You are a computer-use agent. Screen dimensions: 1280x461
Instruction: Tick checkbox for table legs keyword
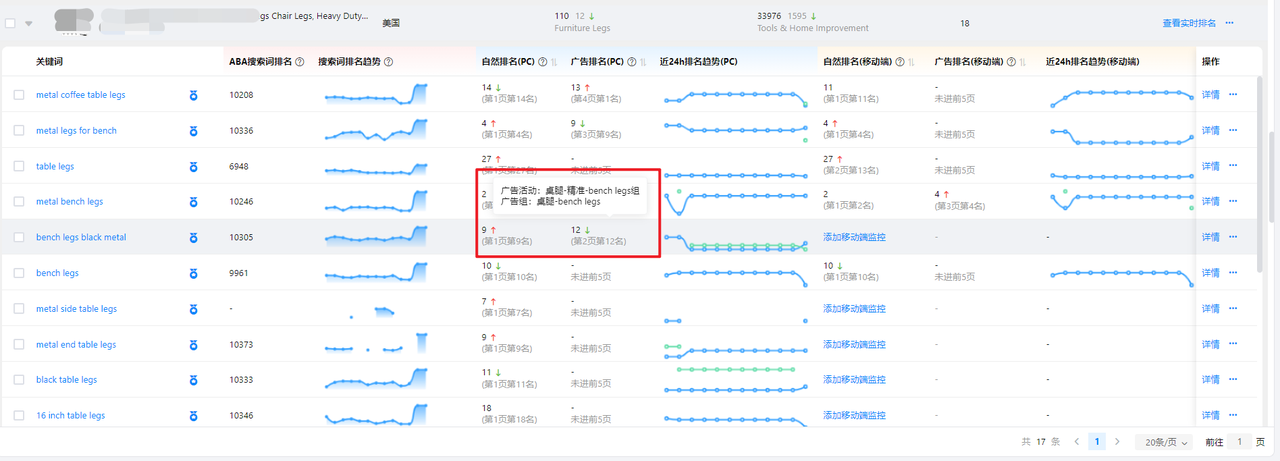coord(19,166)
